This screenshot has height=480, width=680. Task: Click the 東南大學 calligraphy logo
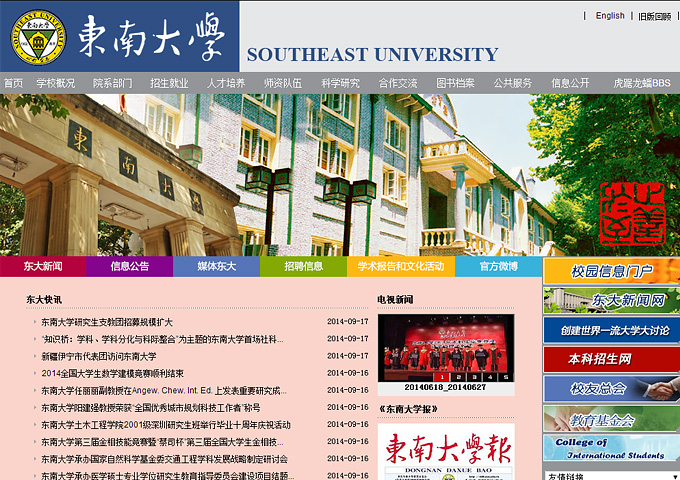[151, 36]
